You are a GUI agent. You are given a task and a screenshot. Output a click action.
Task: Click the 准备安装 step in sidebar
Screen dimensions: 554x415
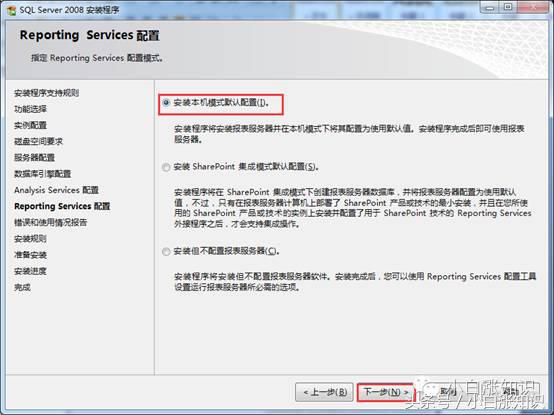30,255
